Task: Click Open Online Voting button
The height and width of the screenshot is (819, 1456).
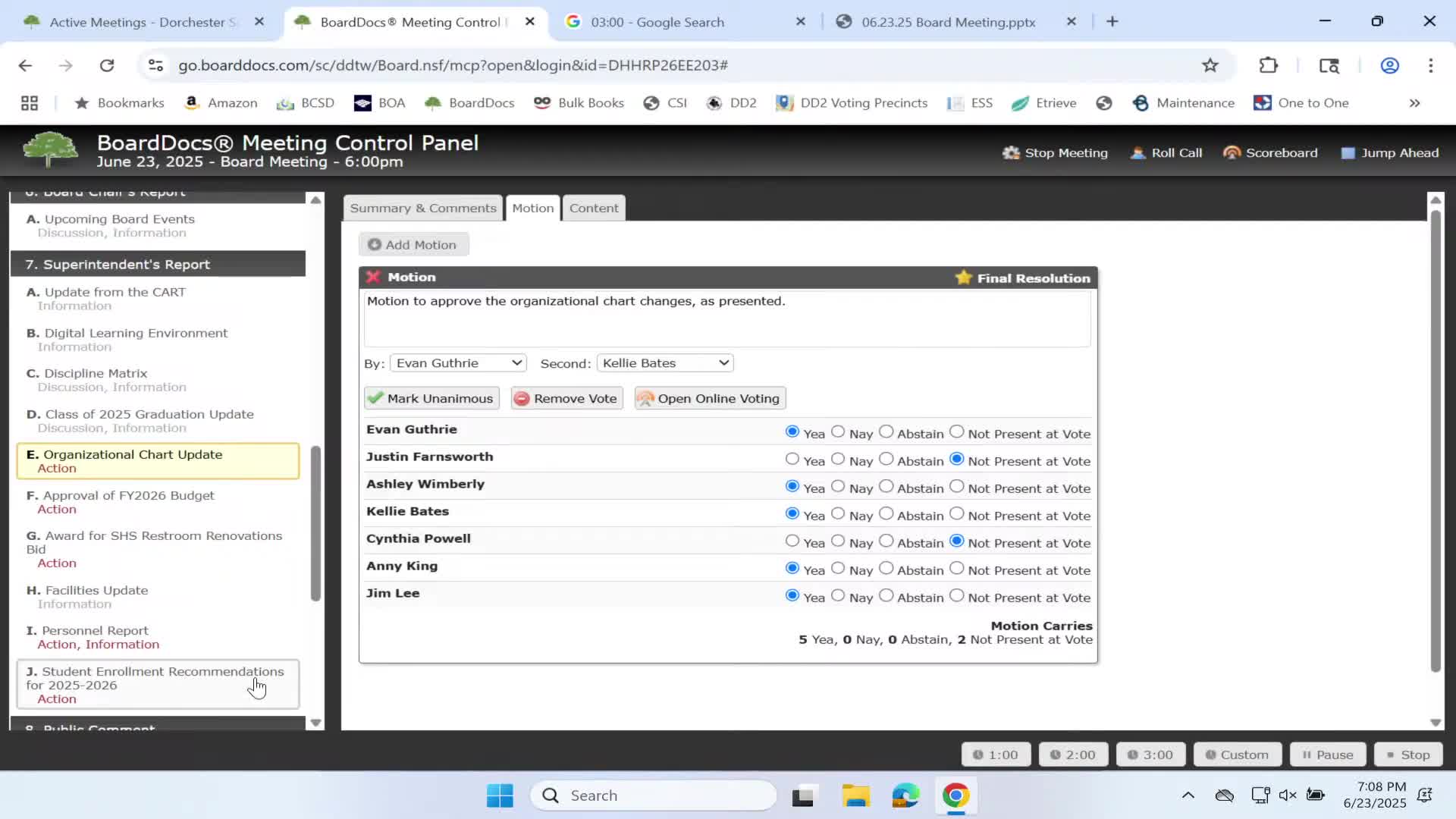Action: (709, 398)
